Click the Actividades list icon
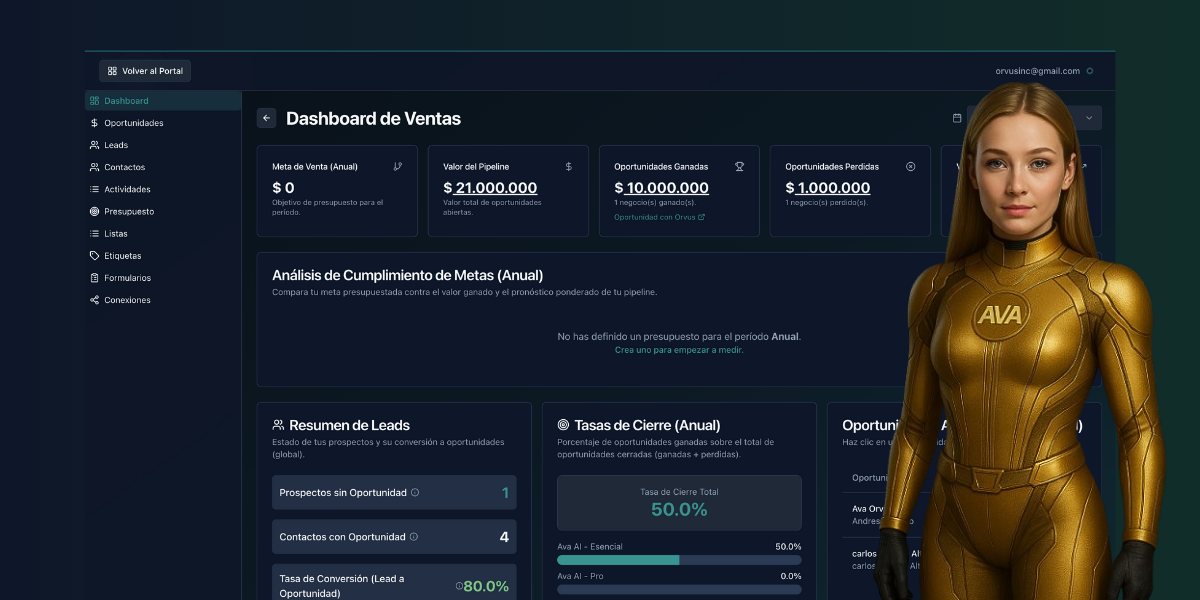The height and width of the screenshot is (600, 1200). coord(95,189)
